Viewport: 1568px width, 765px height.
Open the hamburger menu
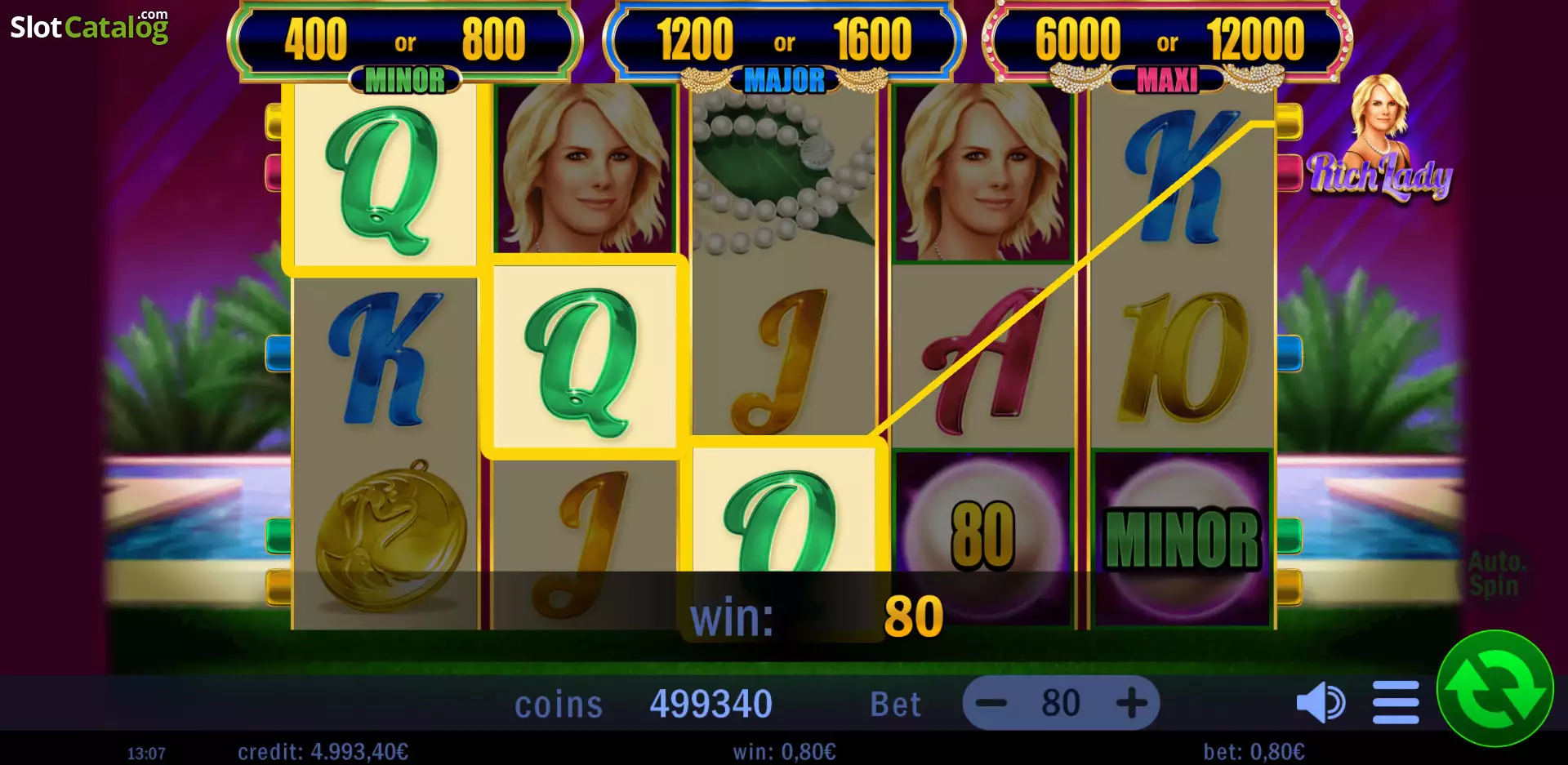(1396, 703)
